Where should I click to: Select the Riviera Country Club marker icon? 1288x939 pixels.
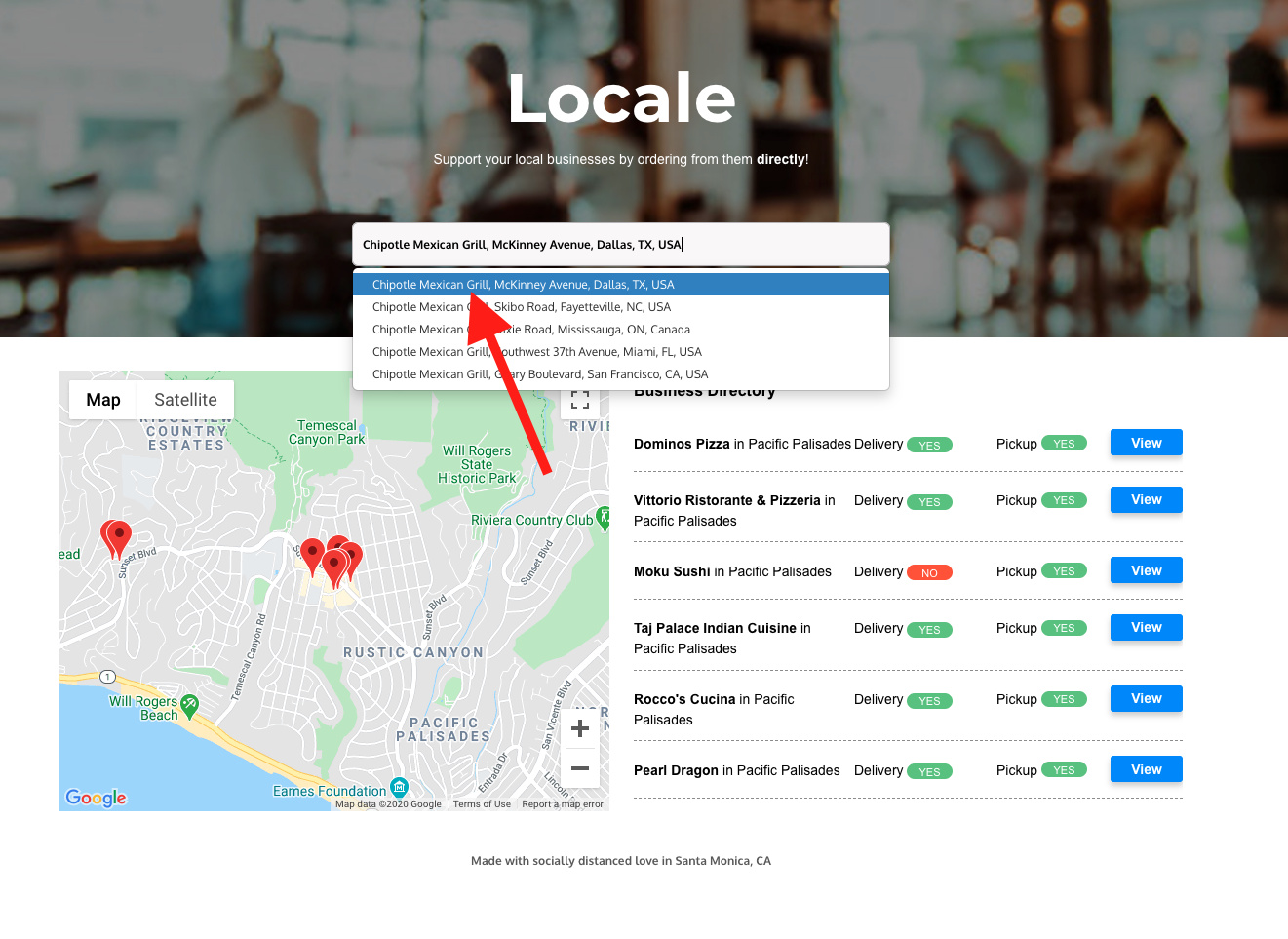[604, 519]
